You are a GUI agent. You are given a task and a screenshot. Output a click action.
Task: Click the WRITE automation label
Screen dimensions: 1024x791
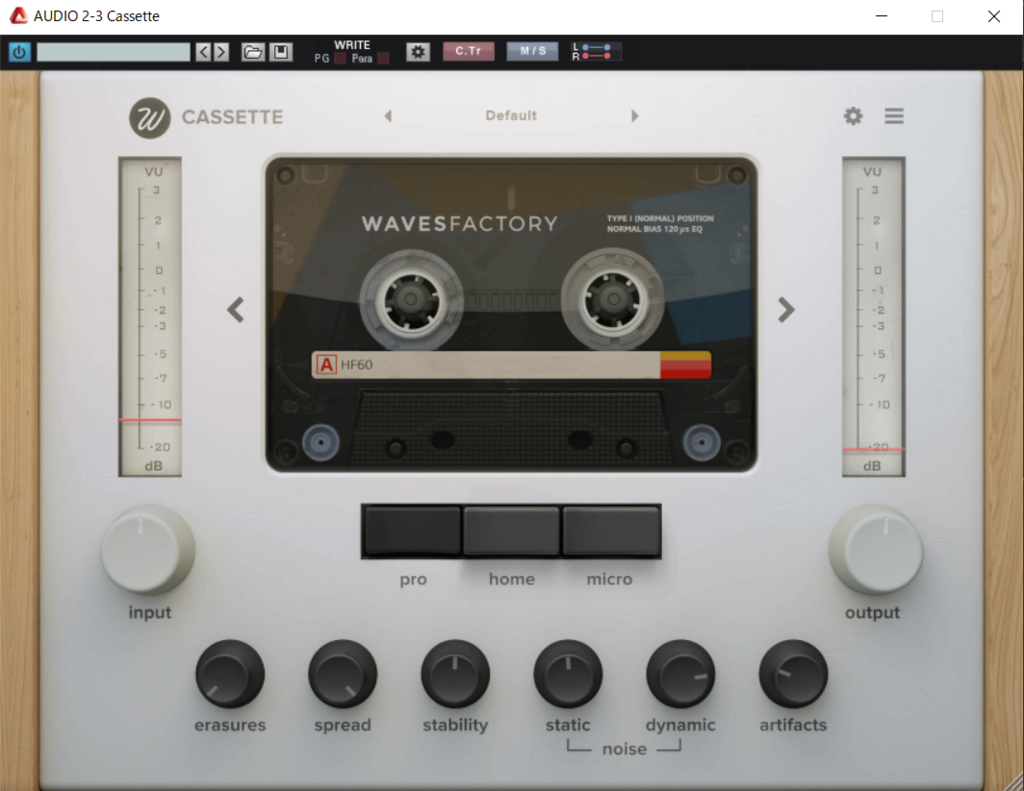pos(352,45)
